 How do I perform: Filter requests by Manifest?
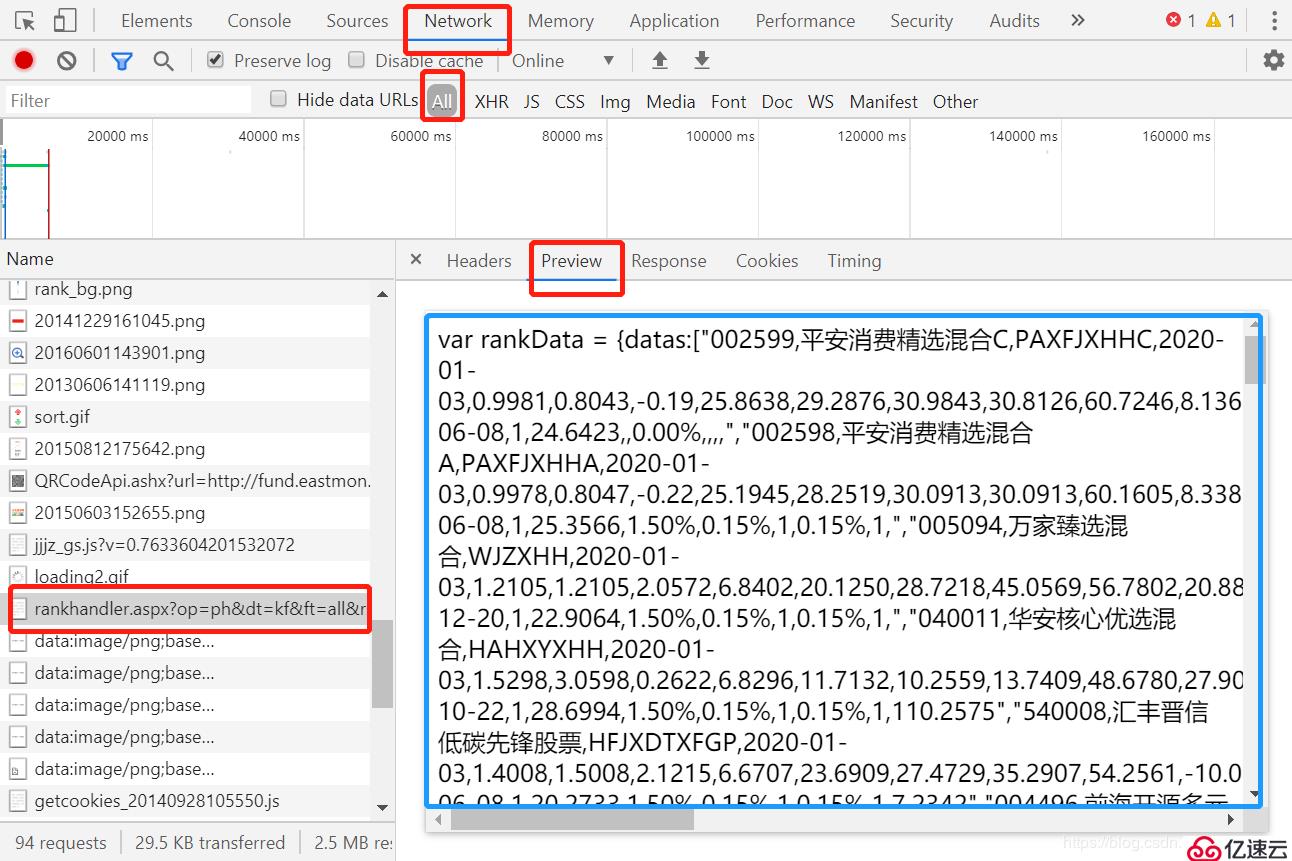pyautogui.click(x=884, y=101)
